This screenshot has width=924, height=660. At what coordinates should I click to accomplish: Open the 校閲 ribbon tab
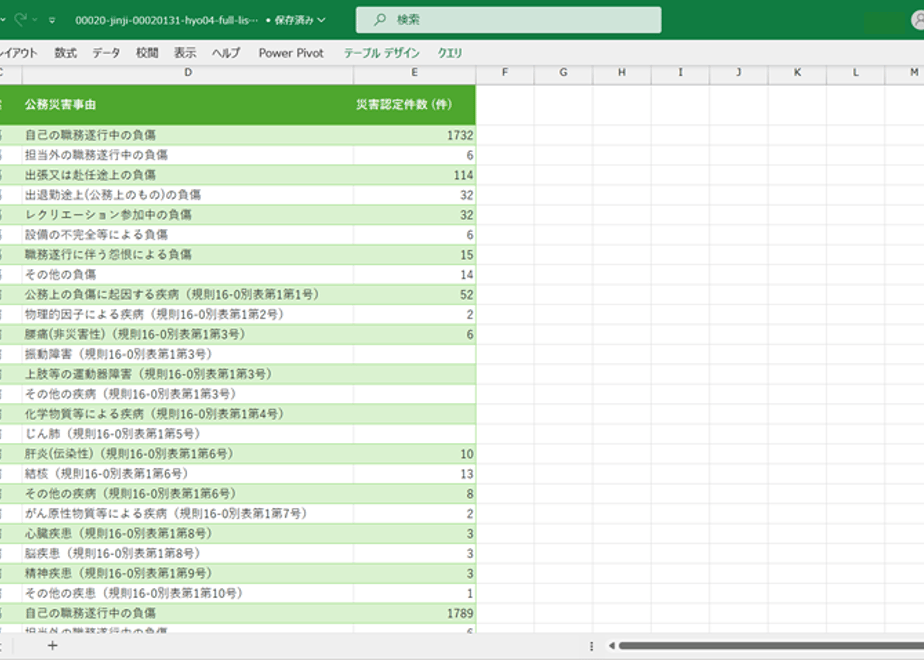pos(147,53)
